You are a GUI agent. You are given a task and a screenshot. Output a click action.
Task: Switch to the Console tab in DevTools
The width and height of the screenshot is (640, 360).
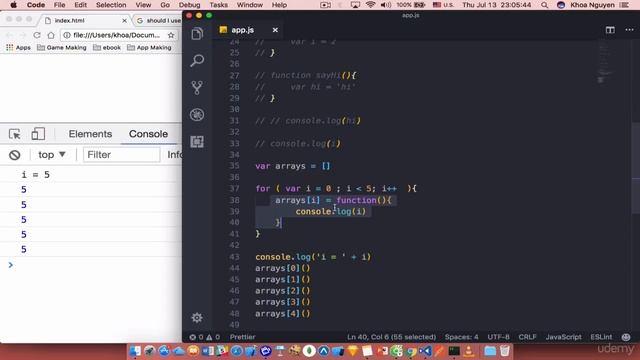pos(148,134)
